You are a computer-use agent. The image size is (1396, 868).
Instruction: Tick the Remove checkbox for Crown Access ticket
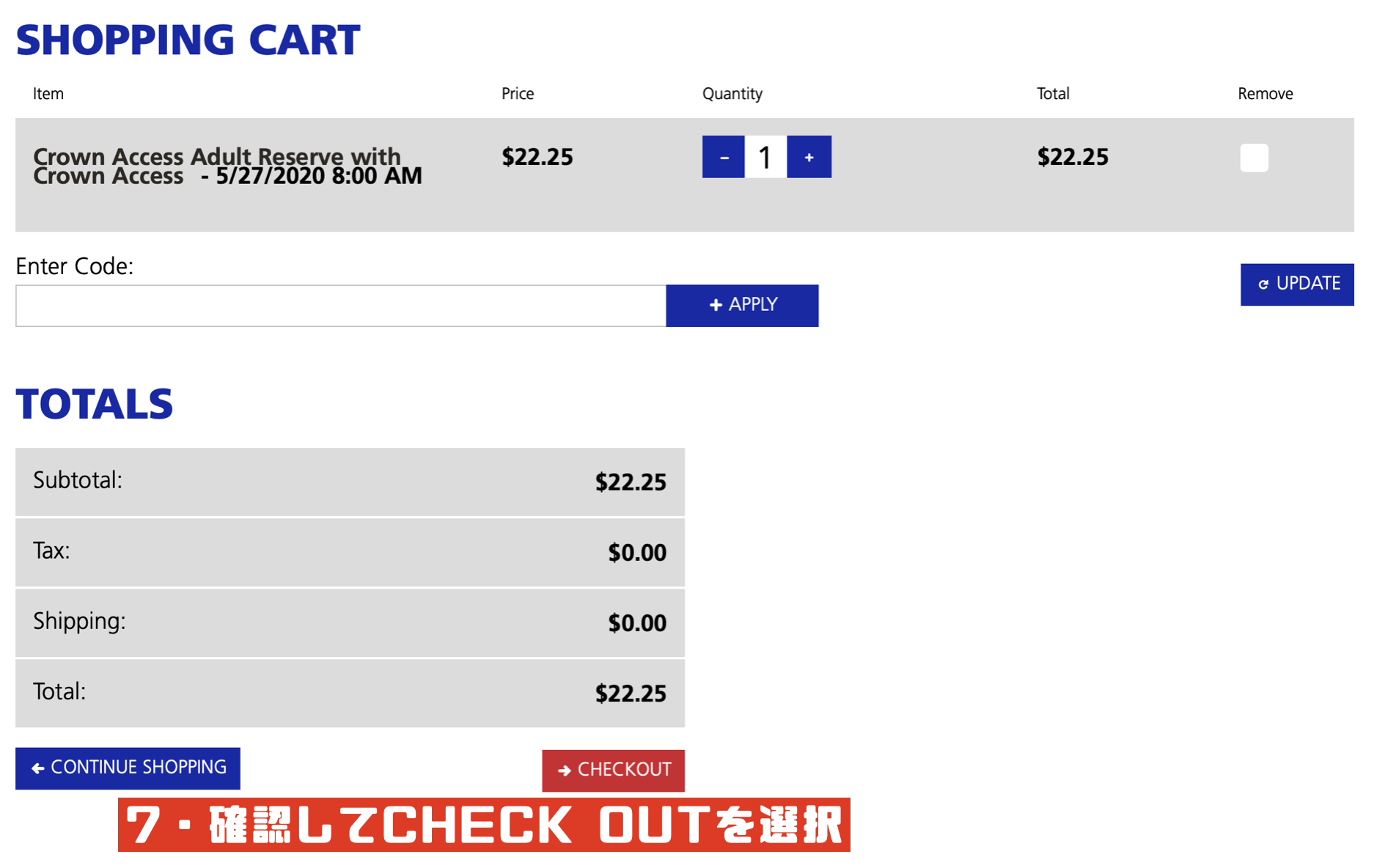(1254, 158)
